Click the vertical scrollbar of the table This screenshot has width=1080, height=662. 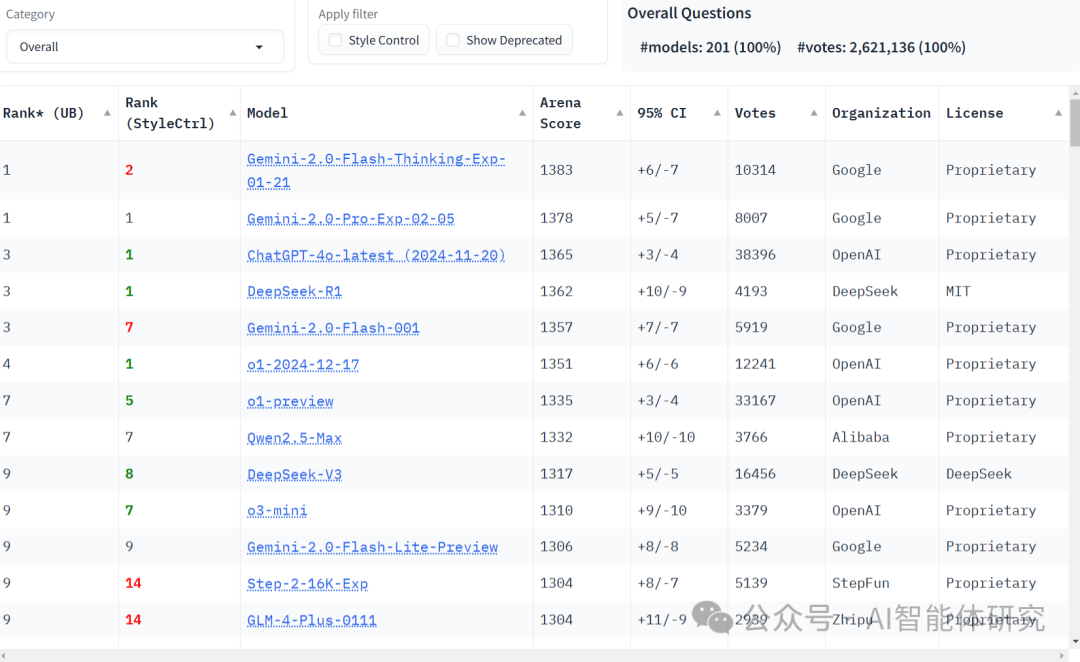pos(1074,125)
